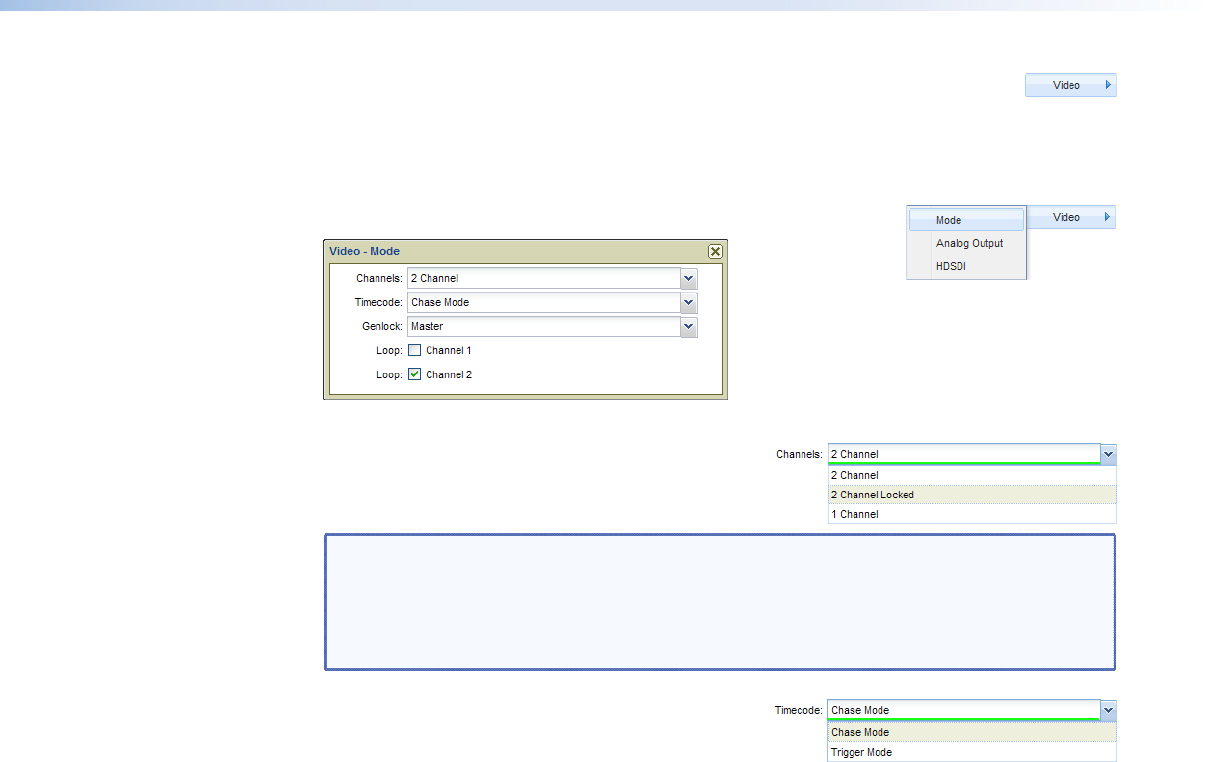Click the expanded Timecode dropdown arrow

(x=1108, y=711)
